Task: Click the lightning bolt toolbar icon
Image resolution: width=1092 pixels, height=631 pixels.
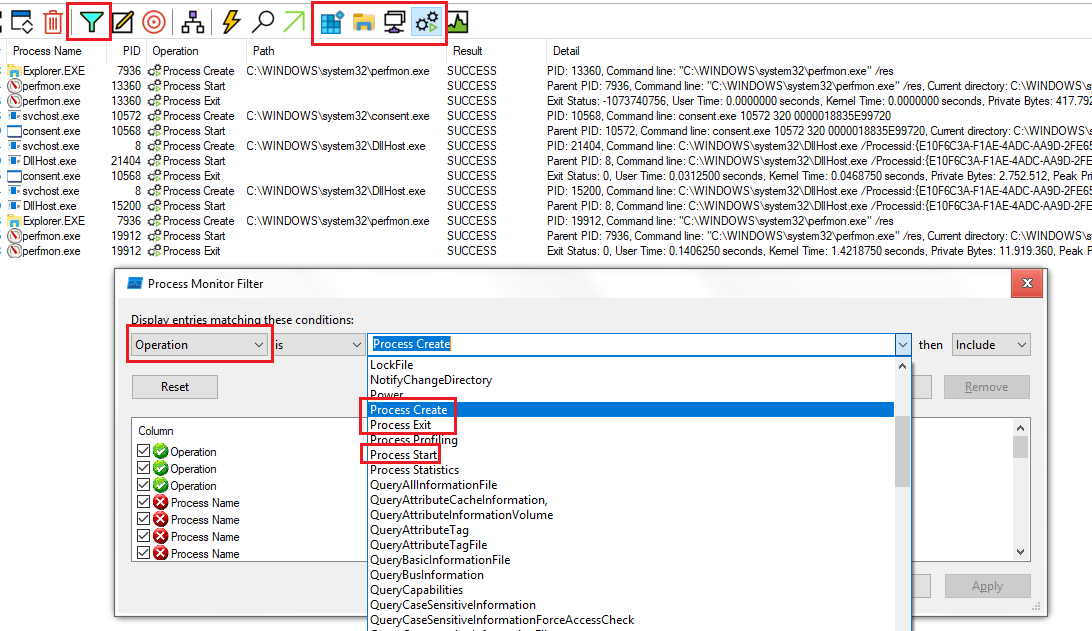Action: 231,22
